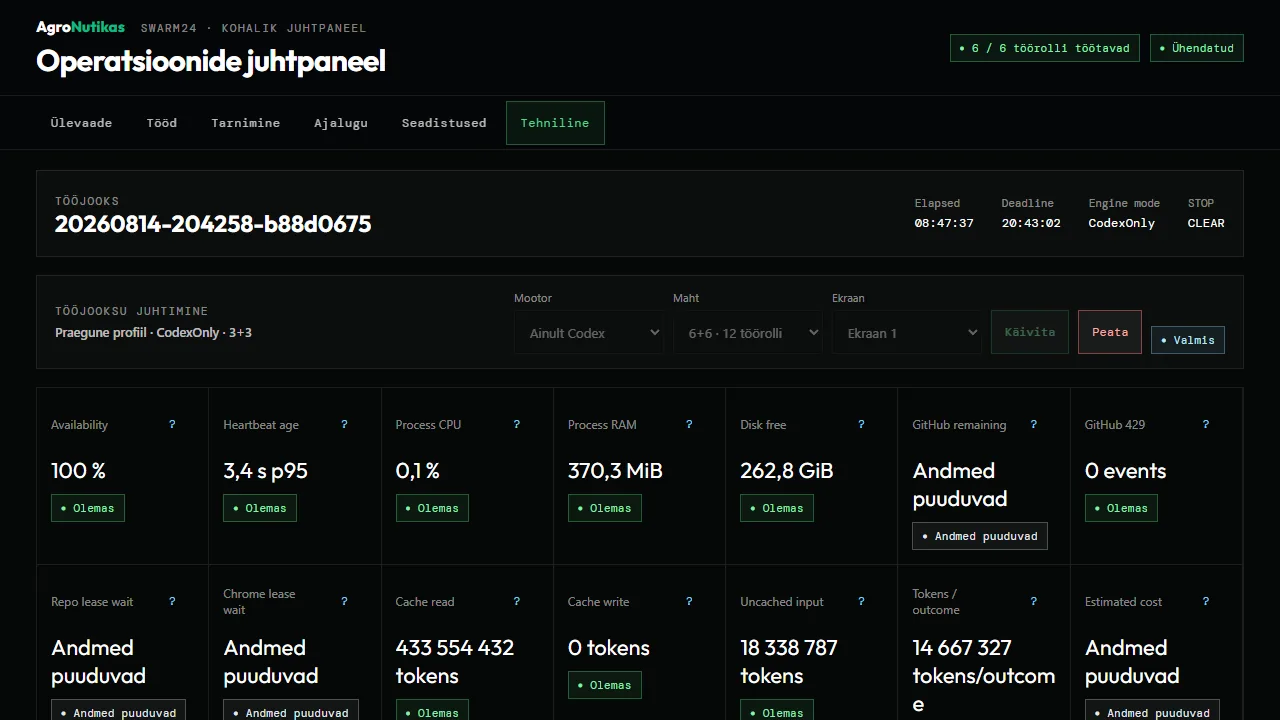Viewport: 1280px width, 720px height.
Task: Click the Valmis status badge
Action: click(1188, 340)
